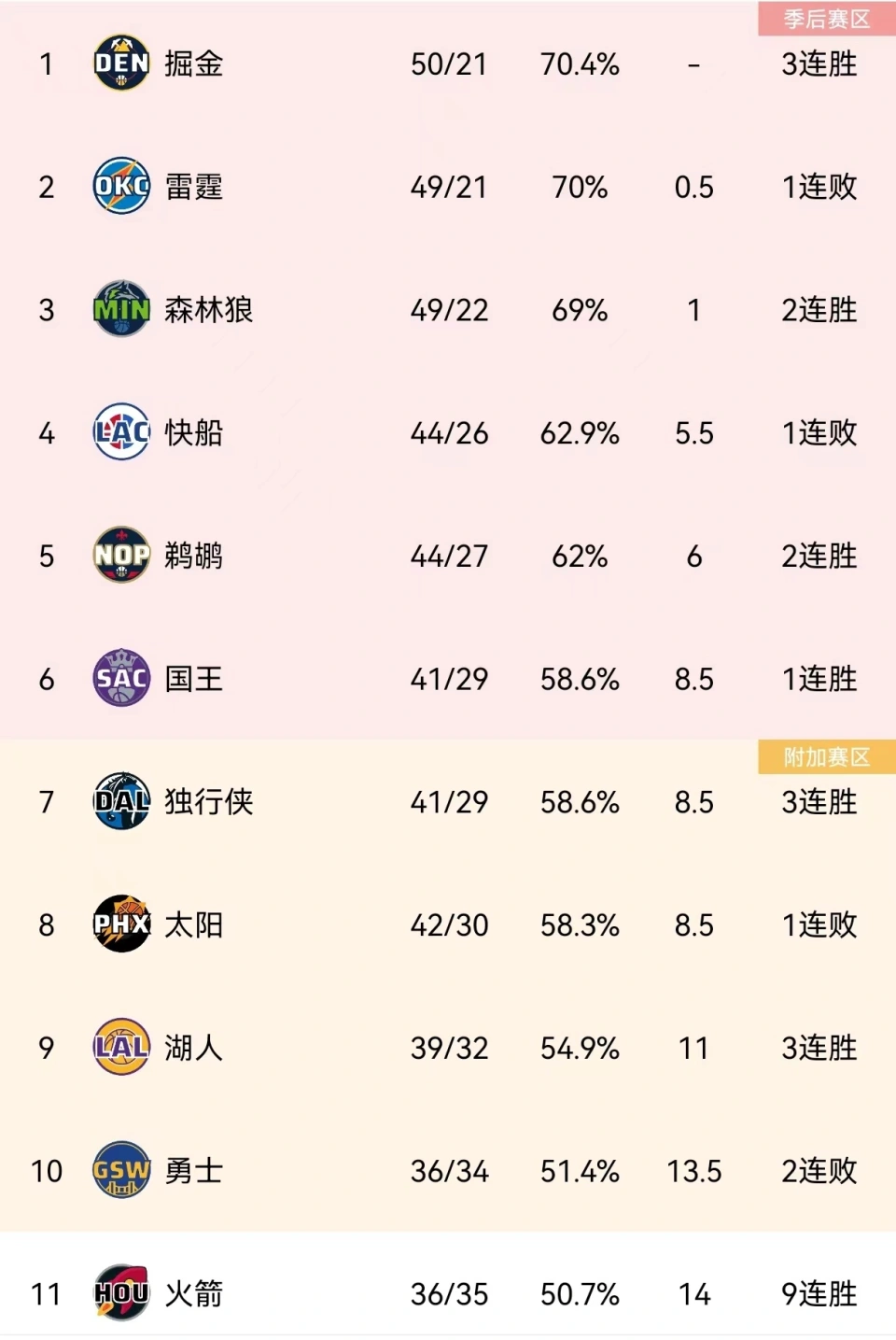Open the PHX Suns logo
The image size is (896, 1340).
(x=121, y=924)
